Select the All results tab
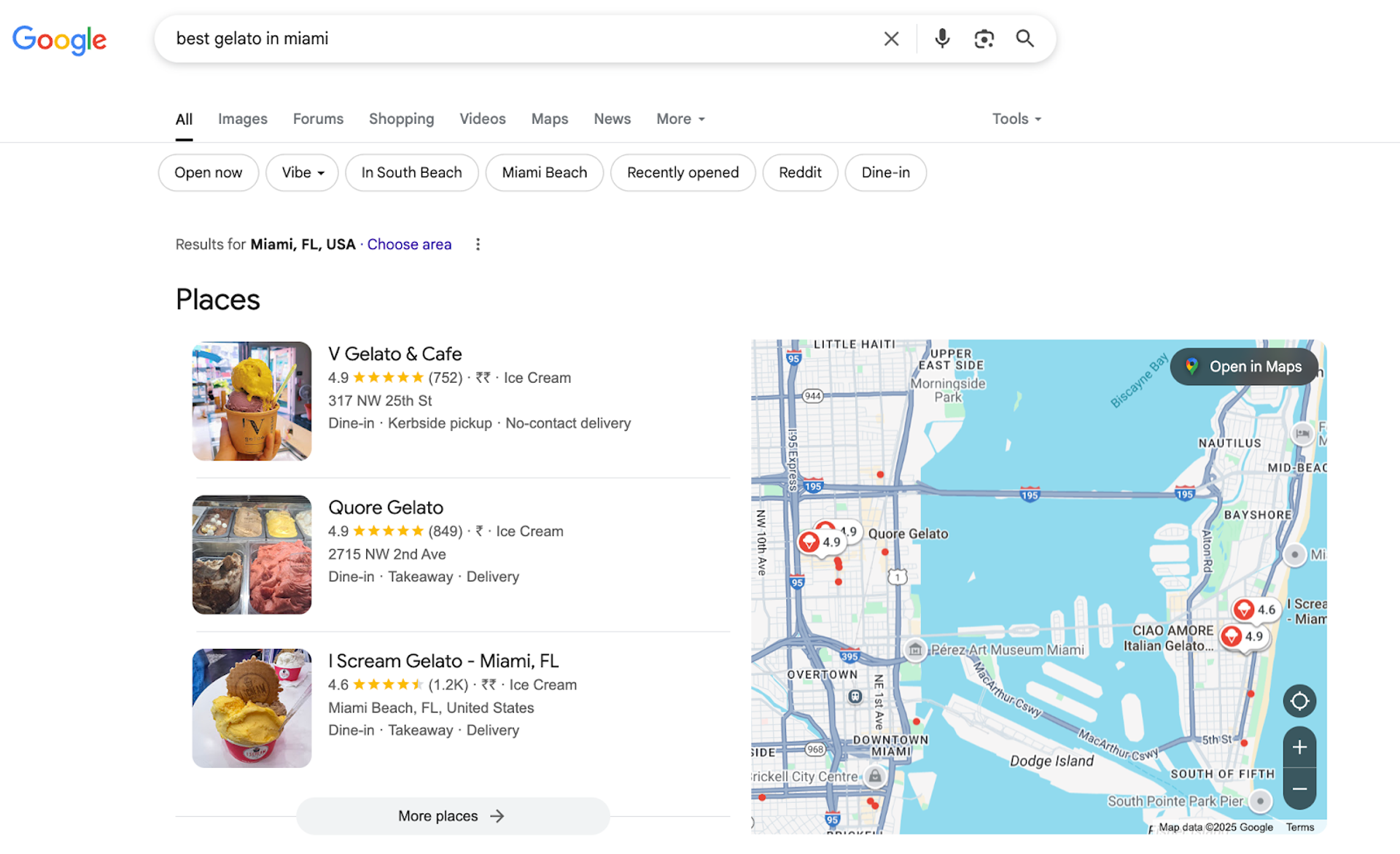Screen dimensions: 1400x854 coord(184,119)
